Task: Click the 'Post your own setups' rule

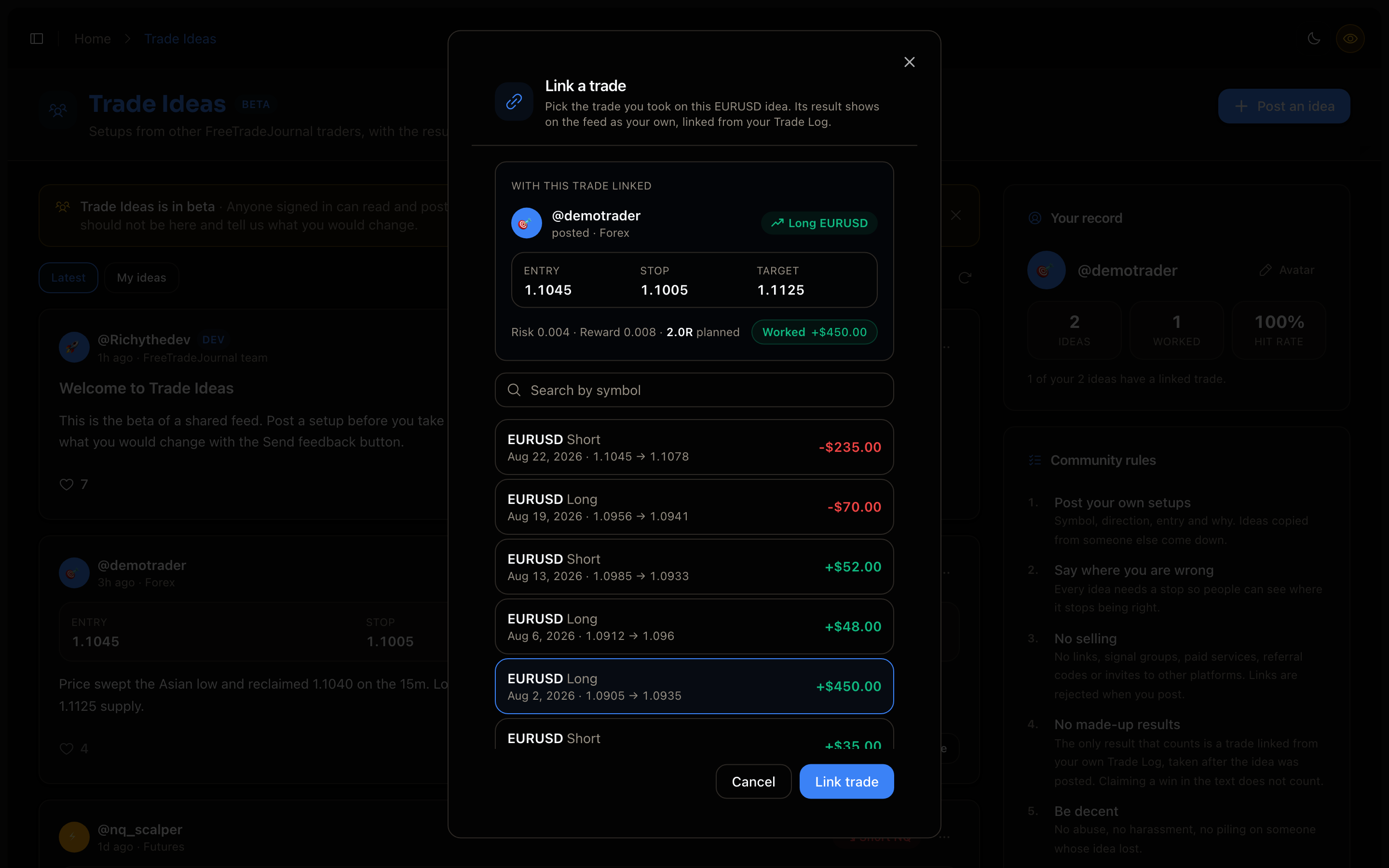Action: tap(1122, 503)
